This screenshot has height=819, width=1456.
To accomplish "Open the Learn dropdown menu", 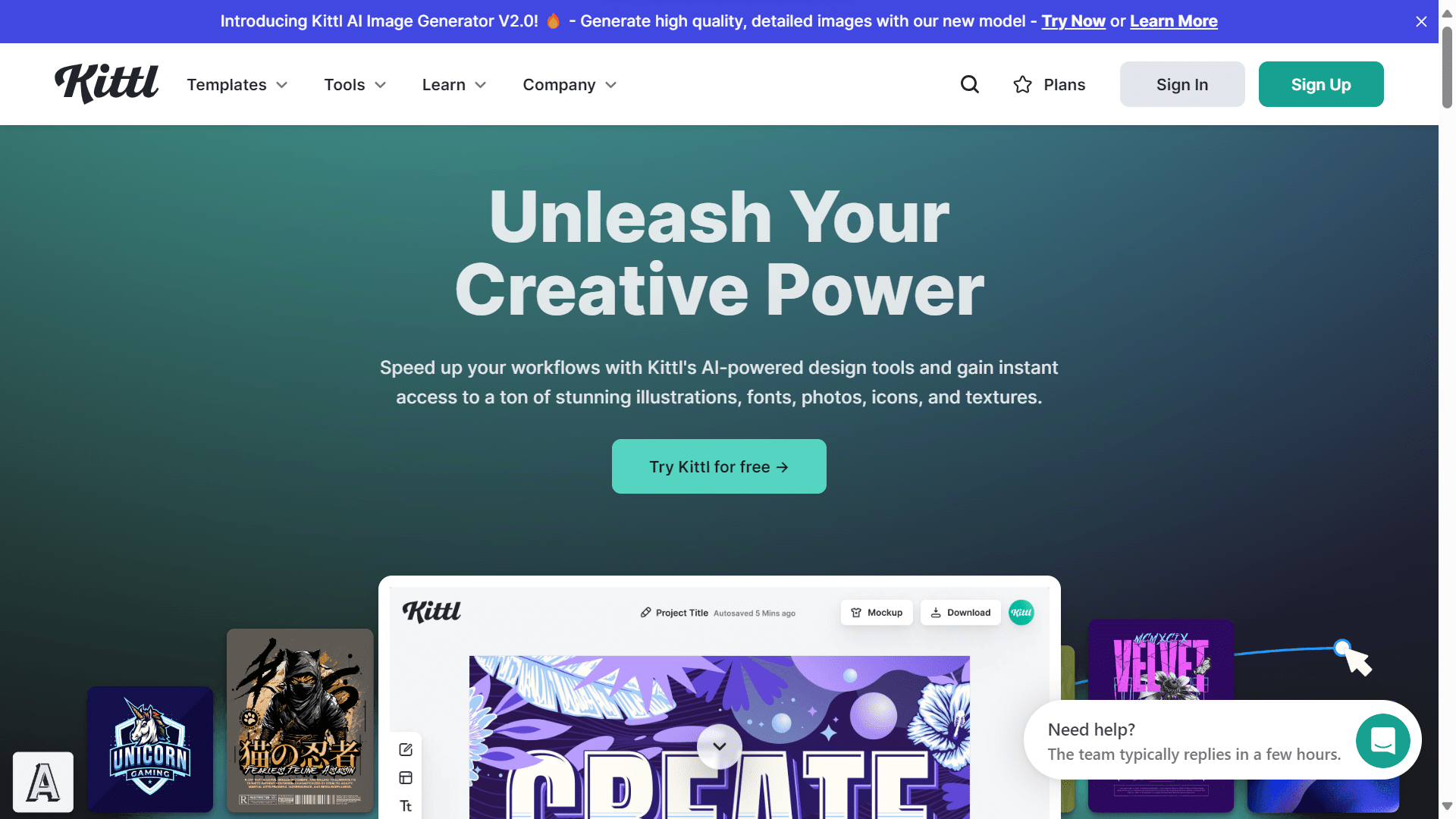I will (x=454, y=85).
